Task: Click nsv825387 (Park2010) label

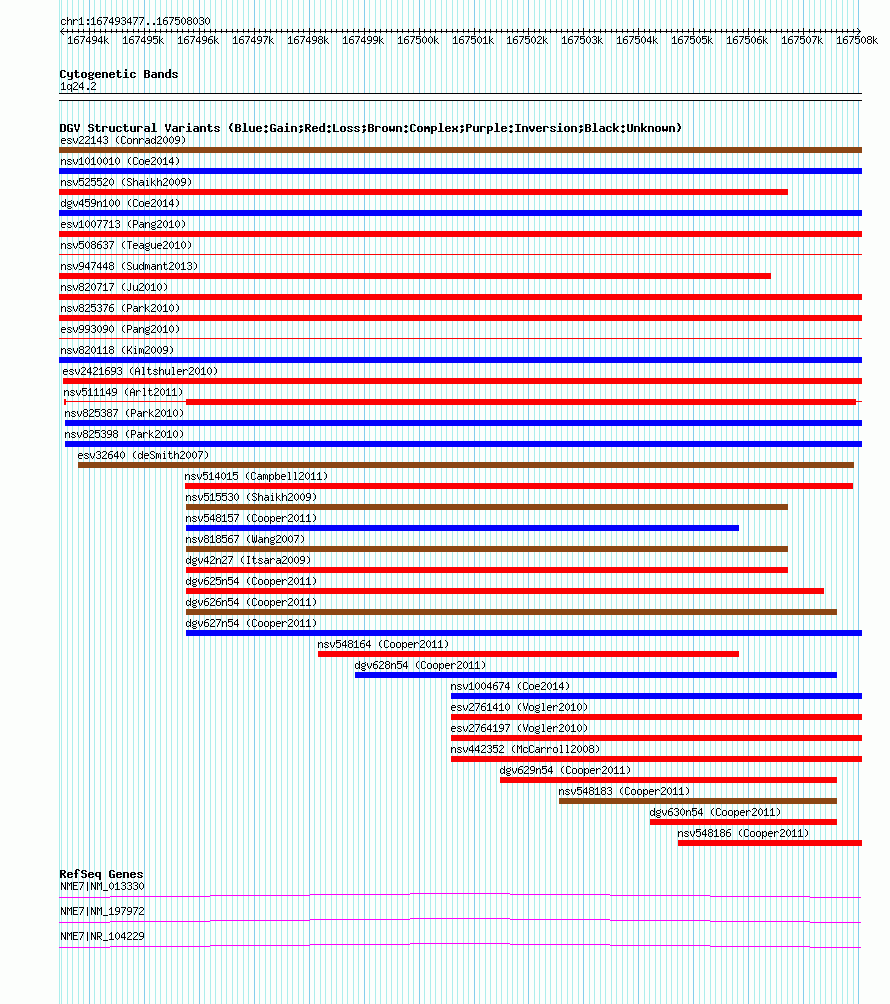Action: 124,414
